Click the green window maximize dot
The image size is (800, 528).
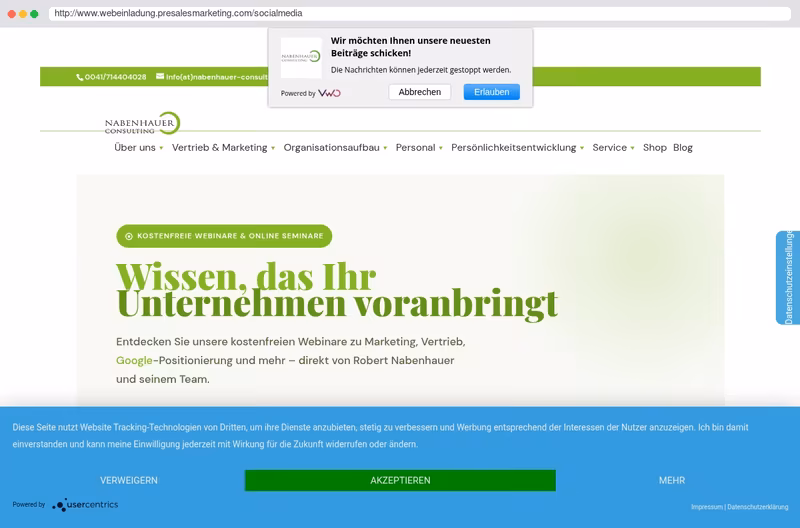click(34, 14)
